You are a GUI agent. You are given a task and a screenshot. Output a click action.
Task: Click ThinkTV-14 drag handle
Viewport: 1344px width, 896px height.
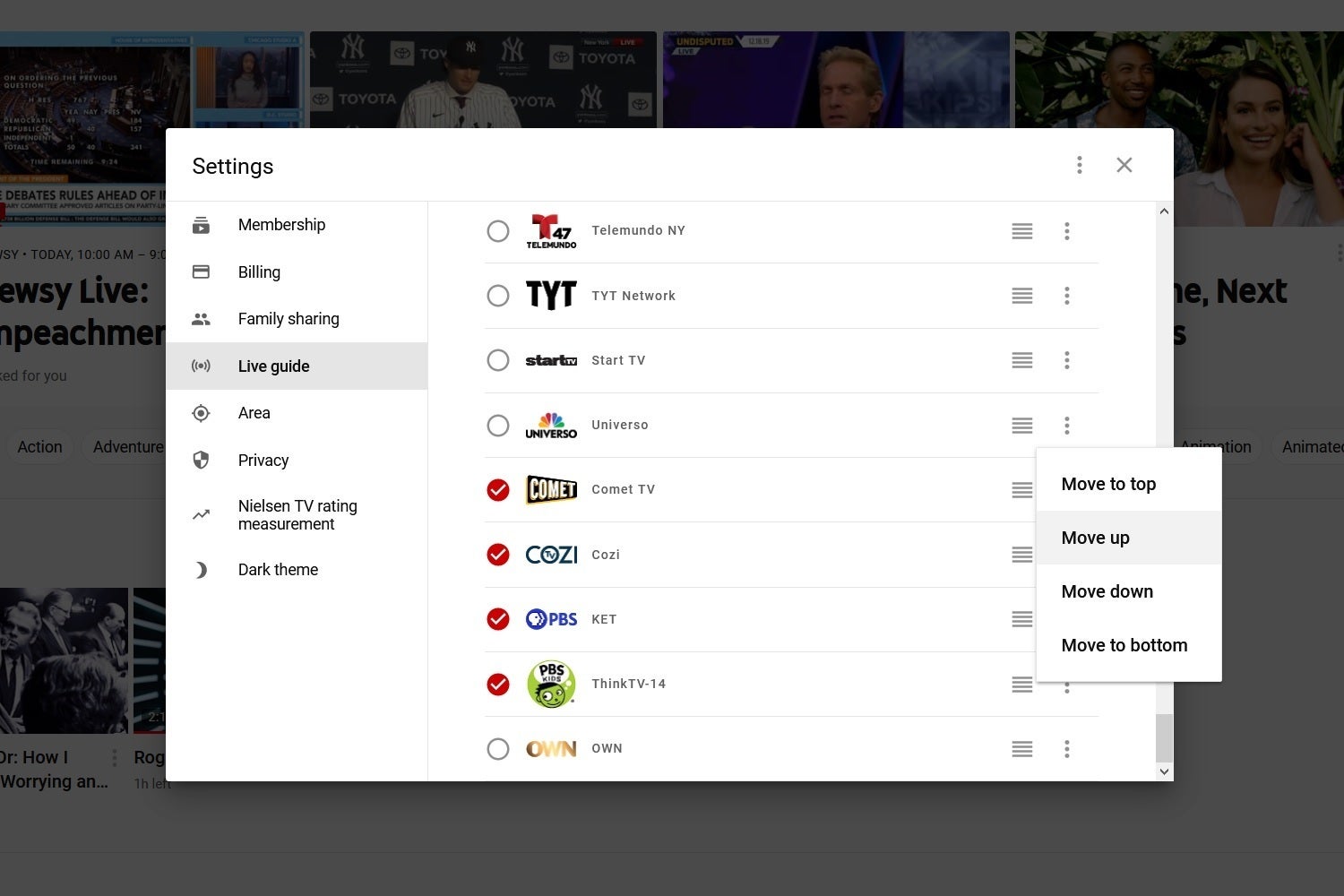[x=1022, y=685]
